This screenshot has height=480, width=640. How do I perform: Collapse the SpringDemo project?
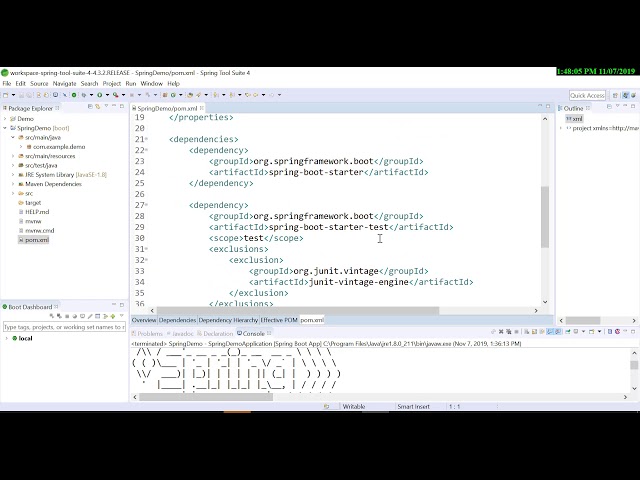(5, 128)
